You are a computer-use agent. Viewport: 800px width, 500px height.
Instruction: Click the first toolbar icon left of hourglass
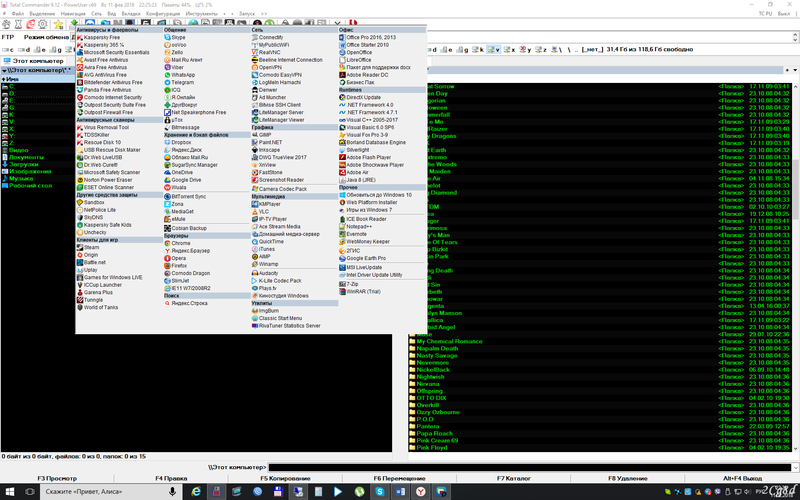[6, 24]
